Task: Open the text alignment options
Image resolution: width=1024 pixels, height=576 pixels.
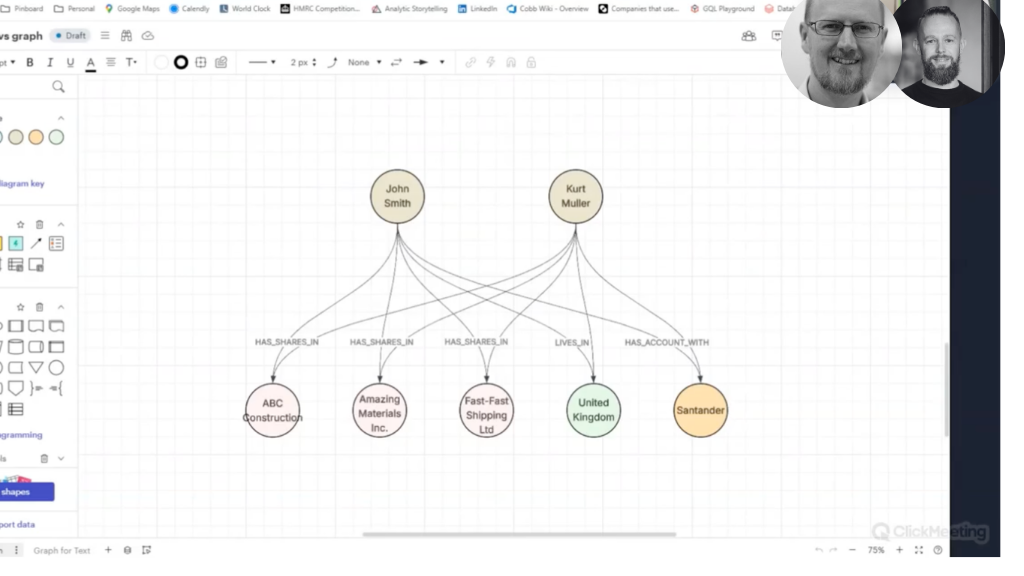Action: pos(111,62)
